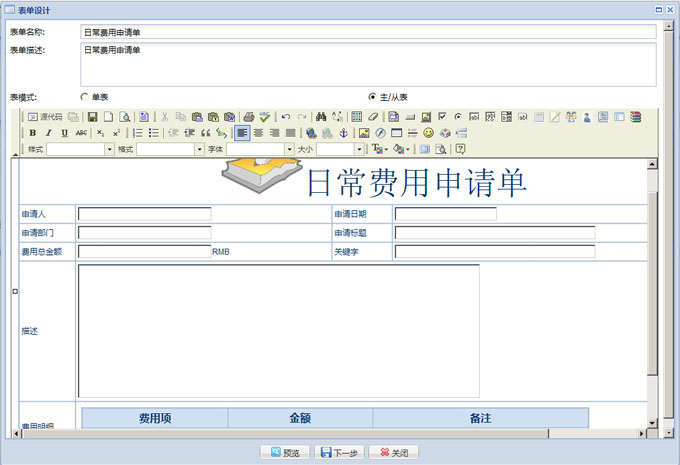Expand the 字体 font dropdown
This screenshot has width=680, height=465.
point(290,149)
